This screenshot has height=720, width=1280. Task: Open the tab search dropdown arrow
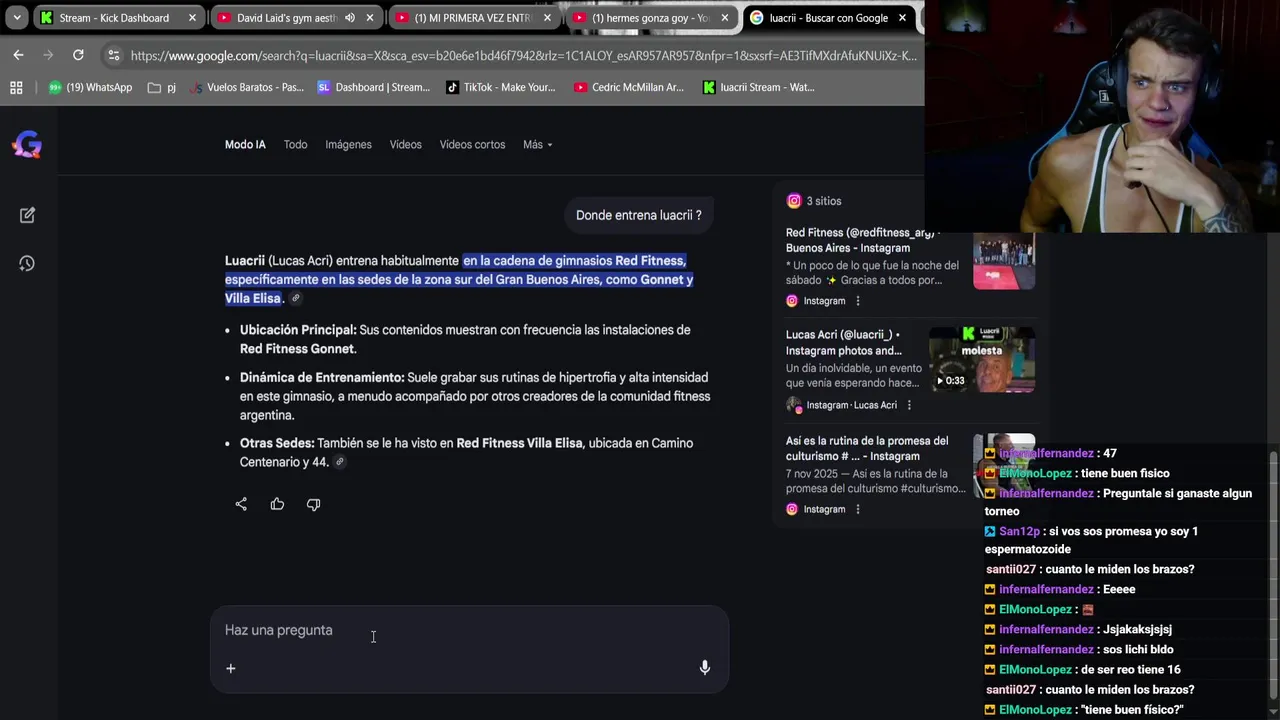pyautogui.click(x=16, y=17)
